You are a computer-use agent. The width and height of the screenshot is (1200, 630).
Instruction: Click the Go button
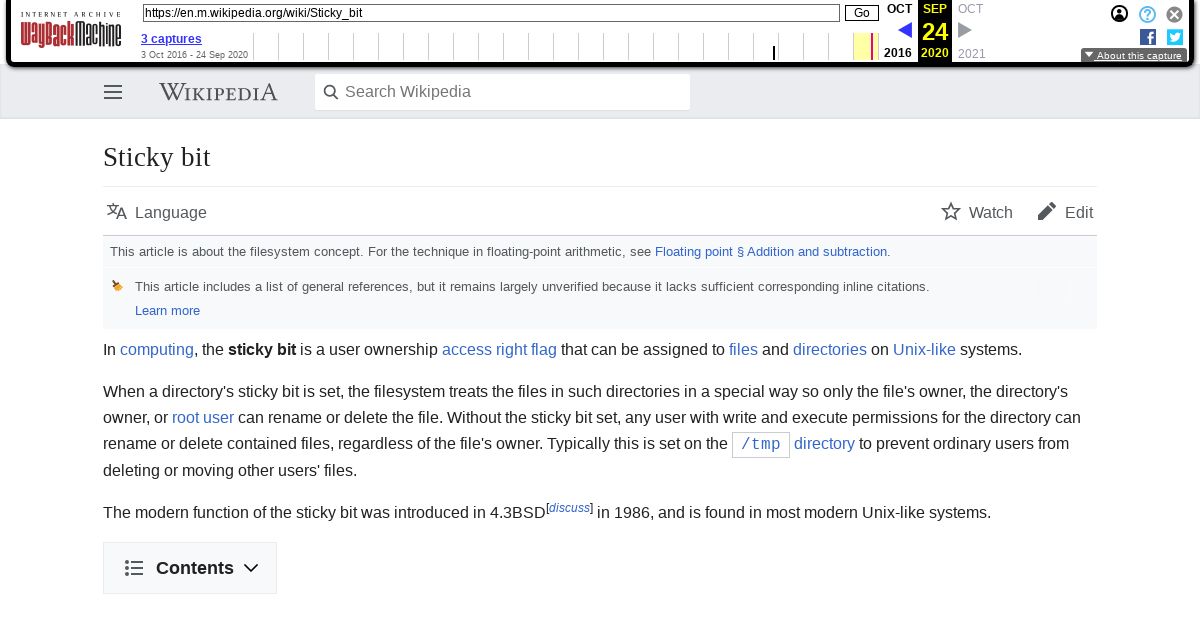click(862, 13)
